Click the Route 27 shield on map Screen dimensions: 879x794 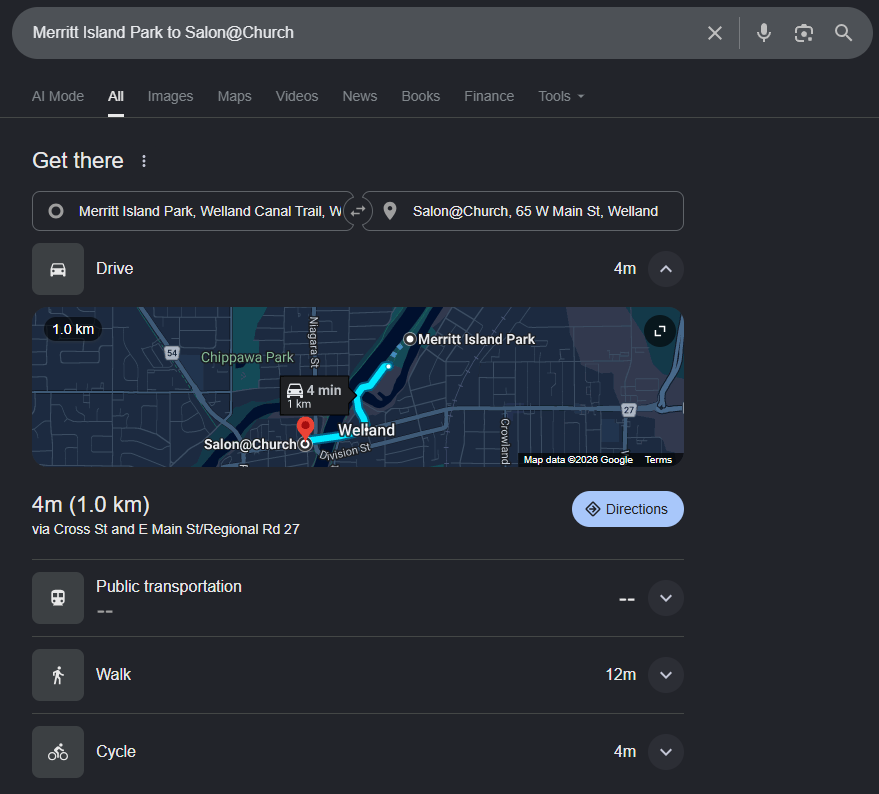[x=629, y=410]
